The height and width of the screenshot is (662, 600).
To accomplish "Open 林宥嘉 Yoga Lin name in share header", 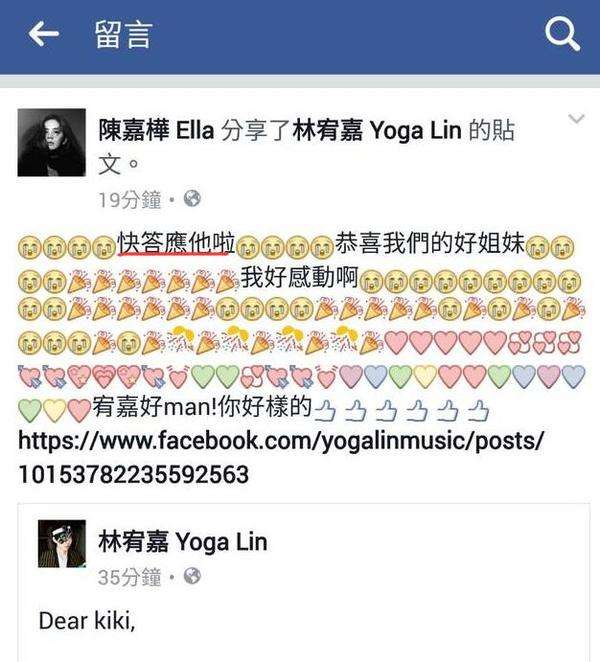I will tap(377, 130).
